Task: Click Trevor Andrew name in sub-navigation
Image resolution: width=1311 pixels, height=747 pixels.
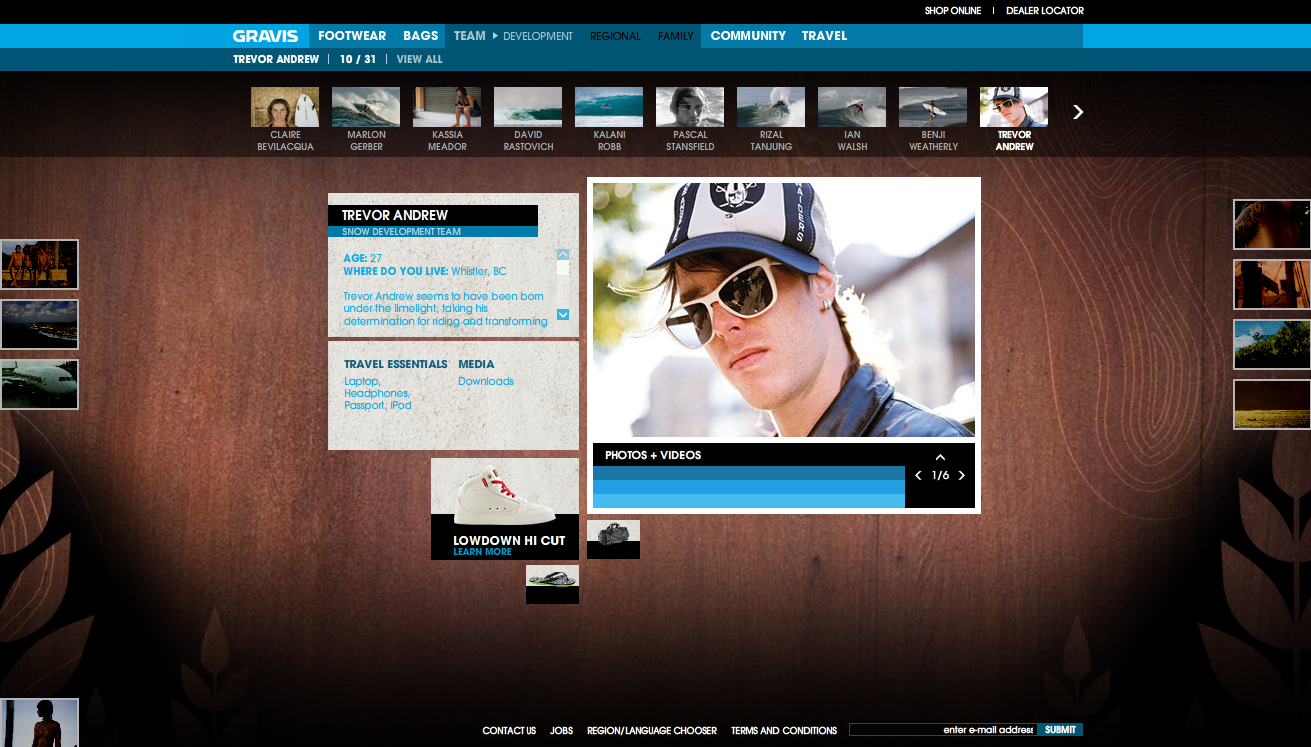Action: pyautogui.click(x=276, y=59)
